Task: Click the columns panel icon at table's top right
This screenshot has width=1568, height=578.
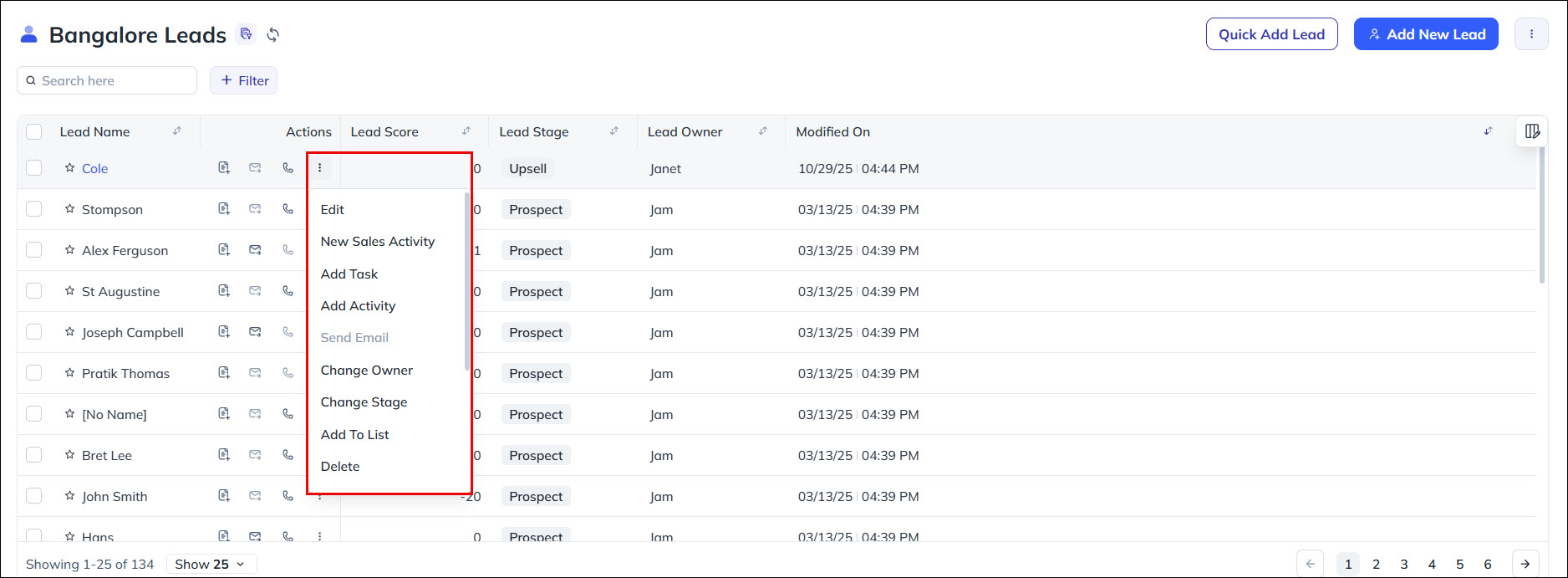Action: click(x=1532, y=131)
